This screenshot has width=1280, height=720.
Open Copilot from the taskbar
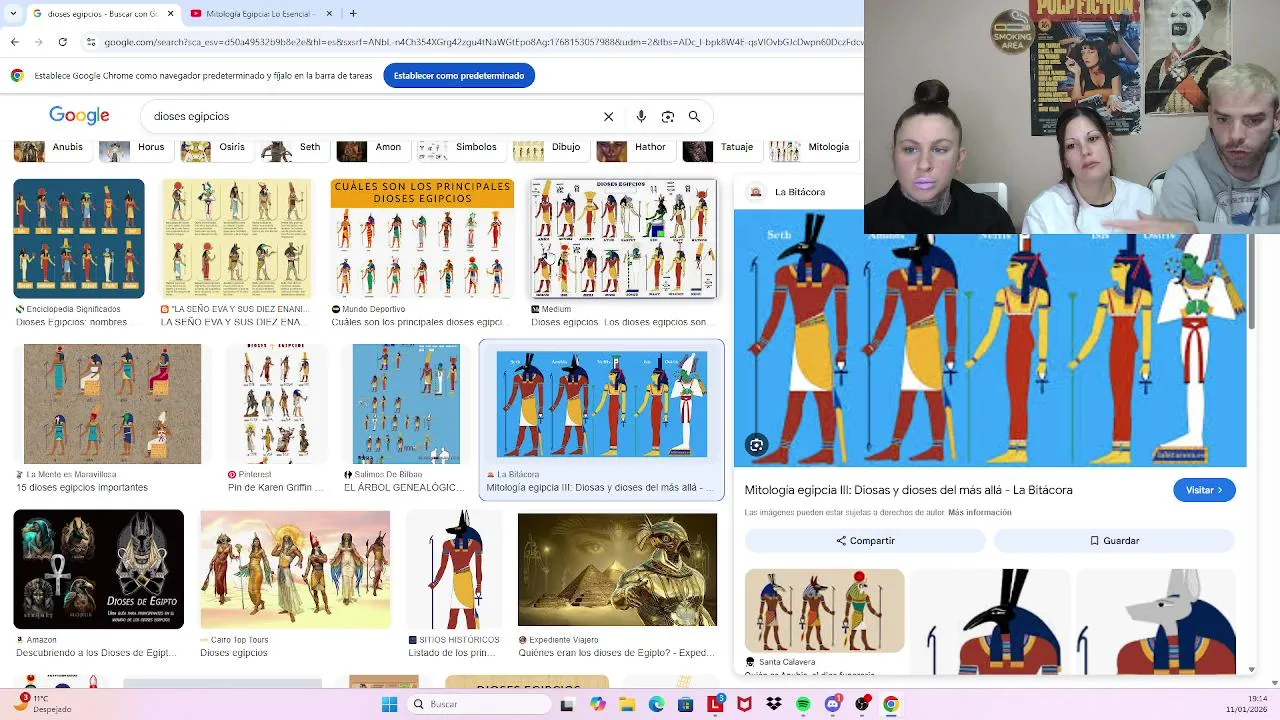tap(598, 704)
